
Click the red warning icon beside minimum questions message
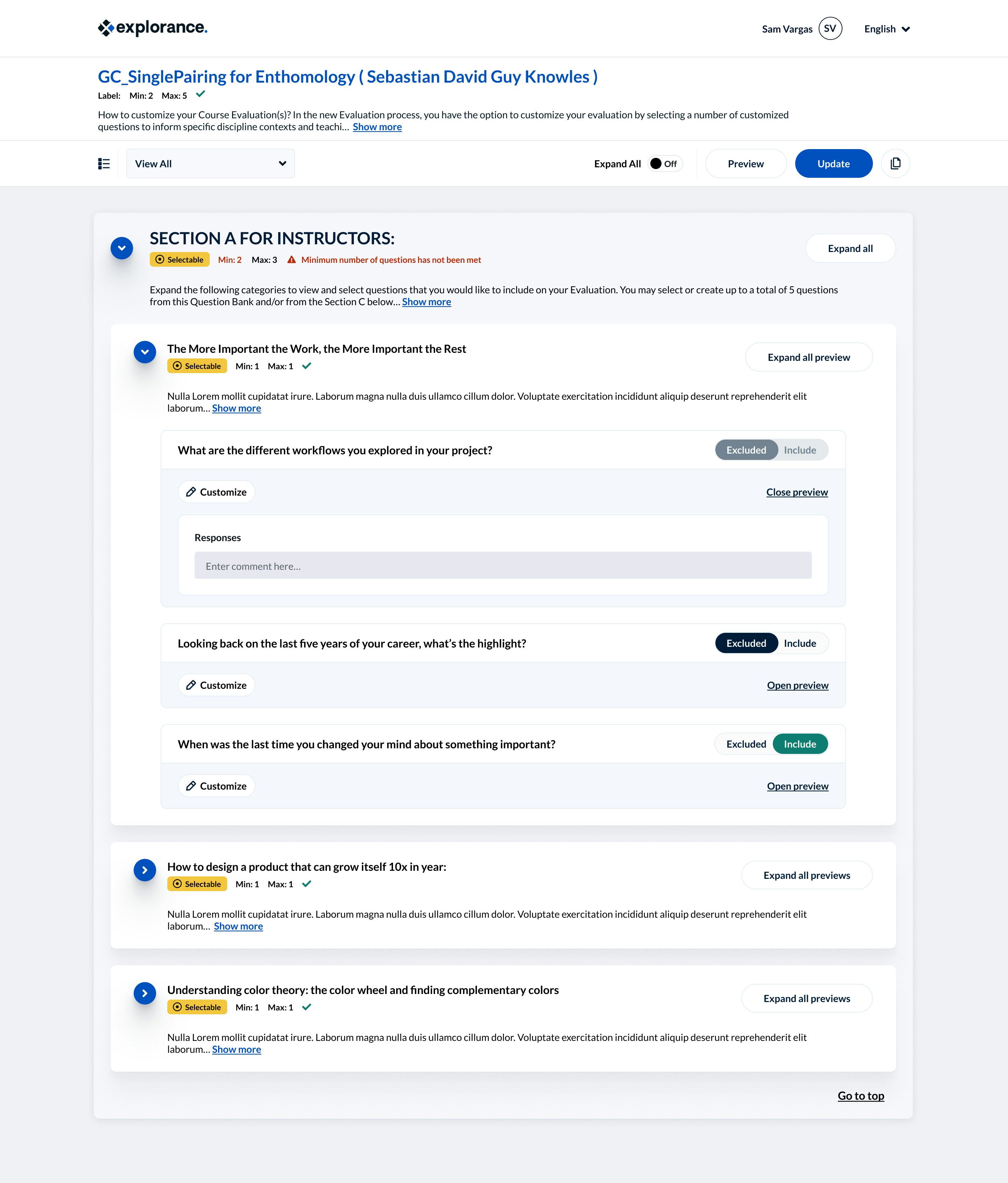coord(291,260)
